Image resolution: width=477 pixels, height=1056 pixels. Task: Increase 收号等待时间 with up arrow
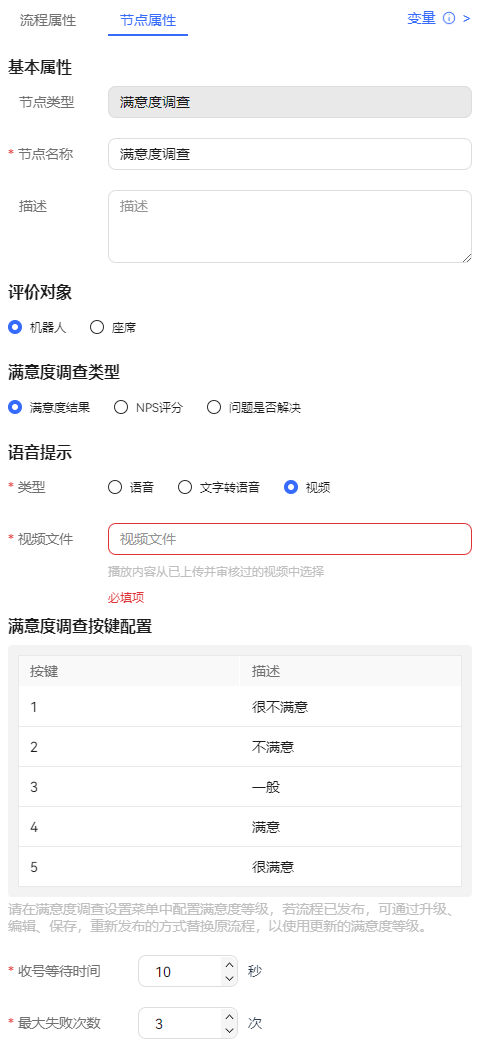coord(229,964)
